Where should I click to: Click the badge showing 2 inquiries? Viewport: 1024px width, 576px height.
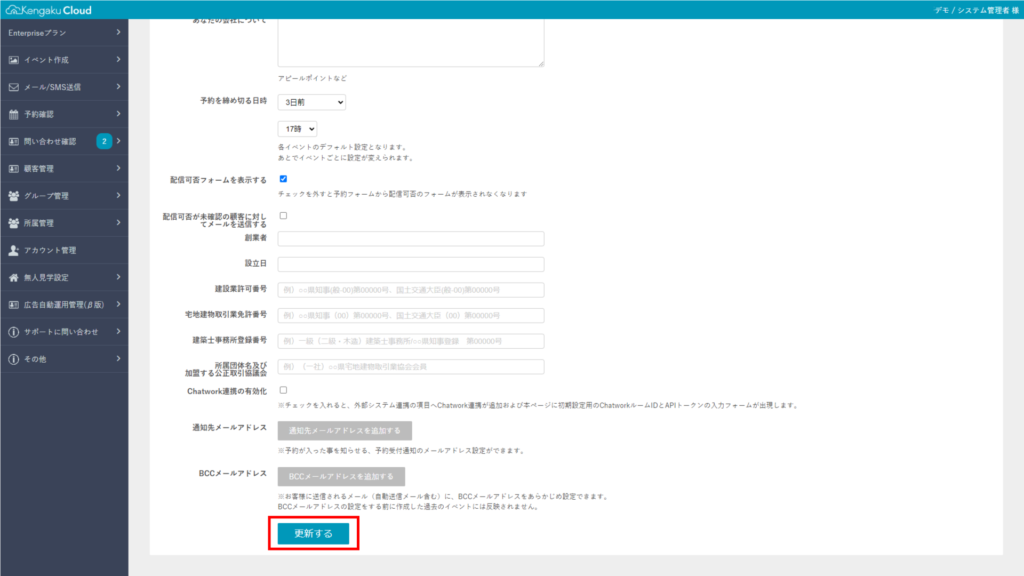104,141
